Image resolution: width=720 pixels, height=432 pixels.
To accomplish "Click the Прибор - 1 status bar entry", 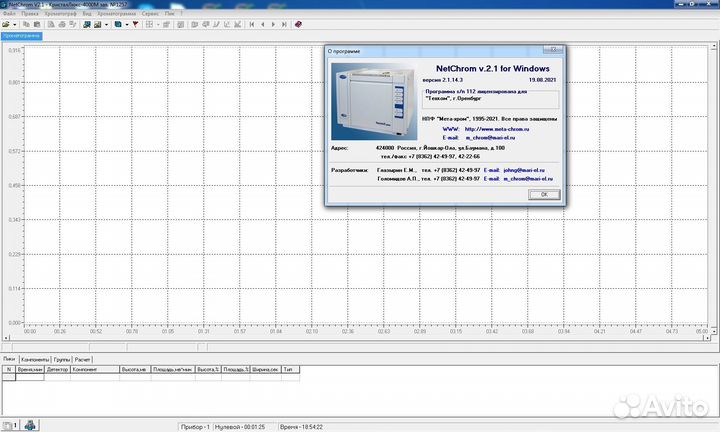I will (x=195, y=427).
